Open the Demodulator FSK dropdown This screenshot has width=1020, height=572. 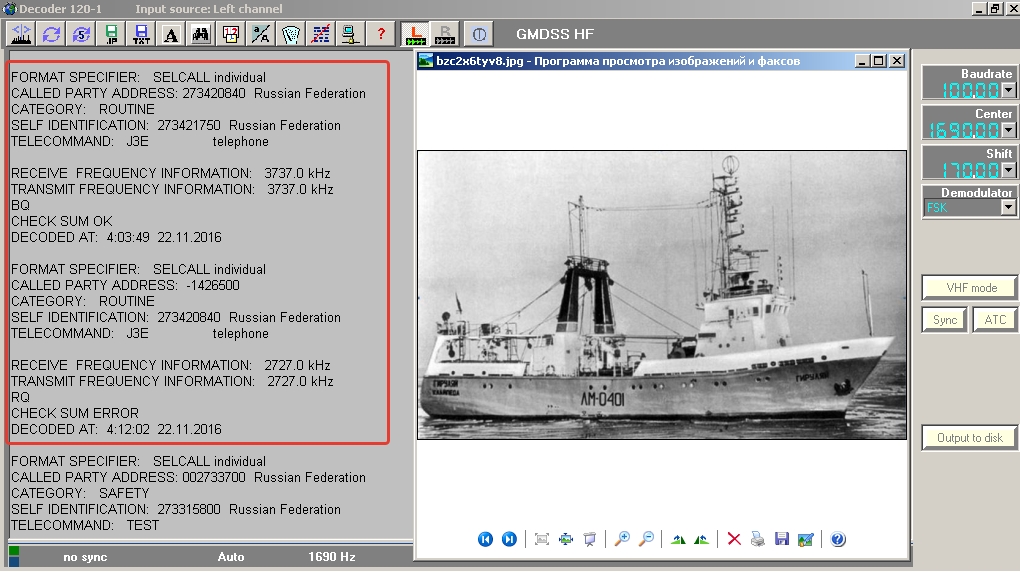click(1008, 208)
